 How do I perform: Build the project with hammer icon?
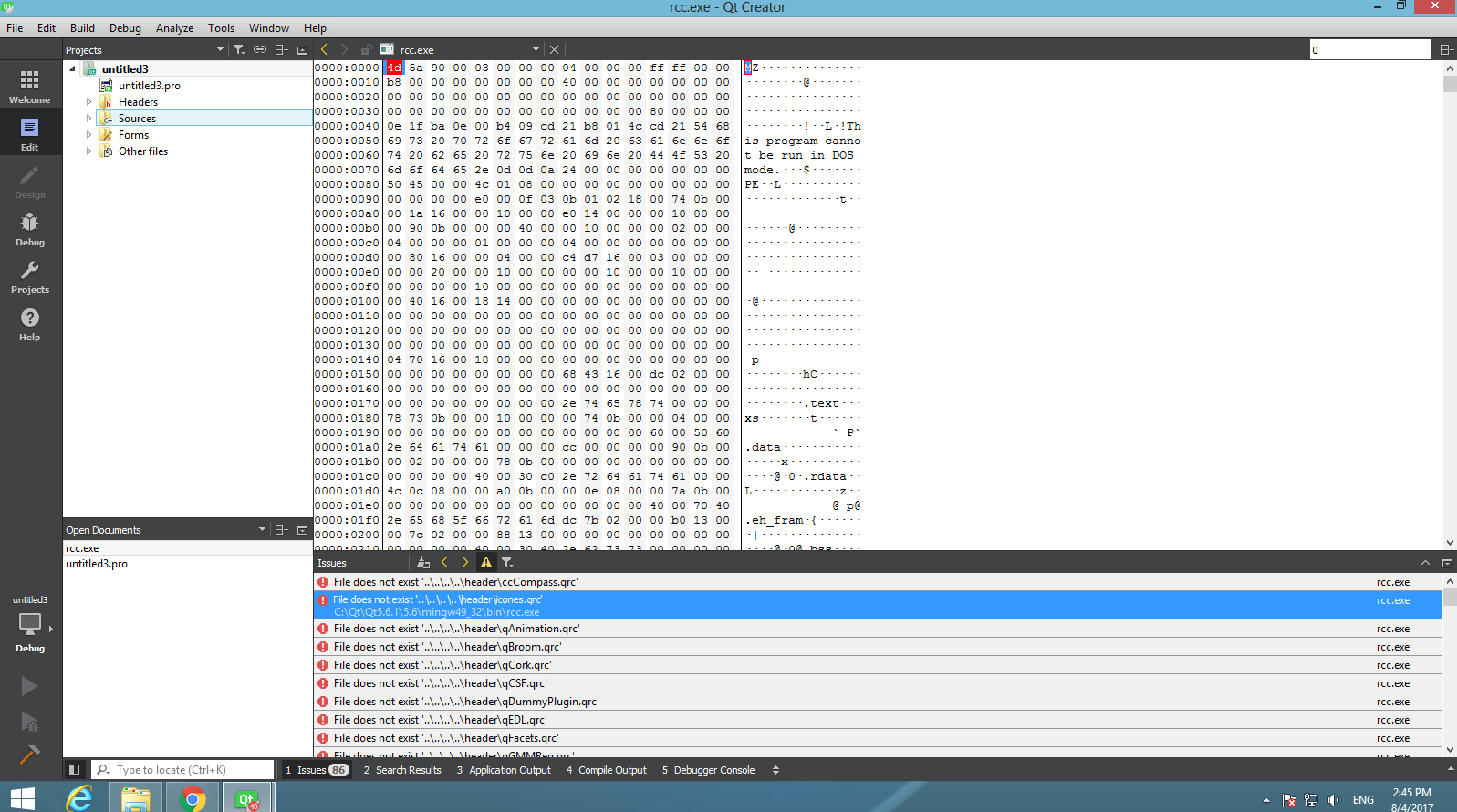(29, 755)
